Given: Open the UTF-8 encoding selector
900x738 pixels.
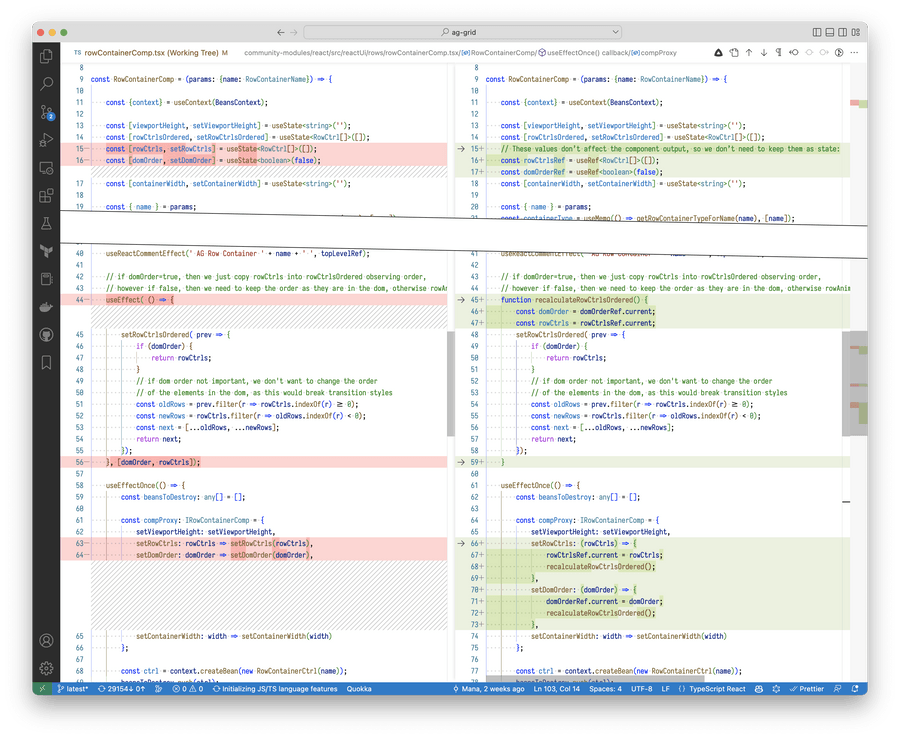Looking at the screenshot, I should coord(641,689).
